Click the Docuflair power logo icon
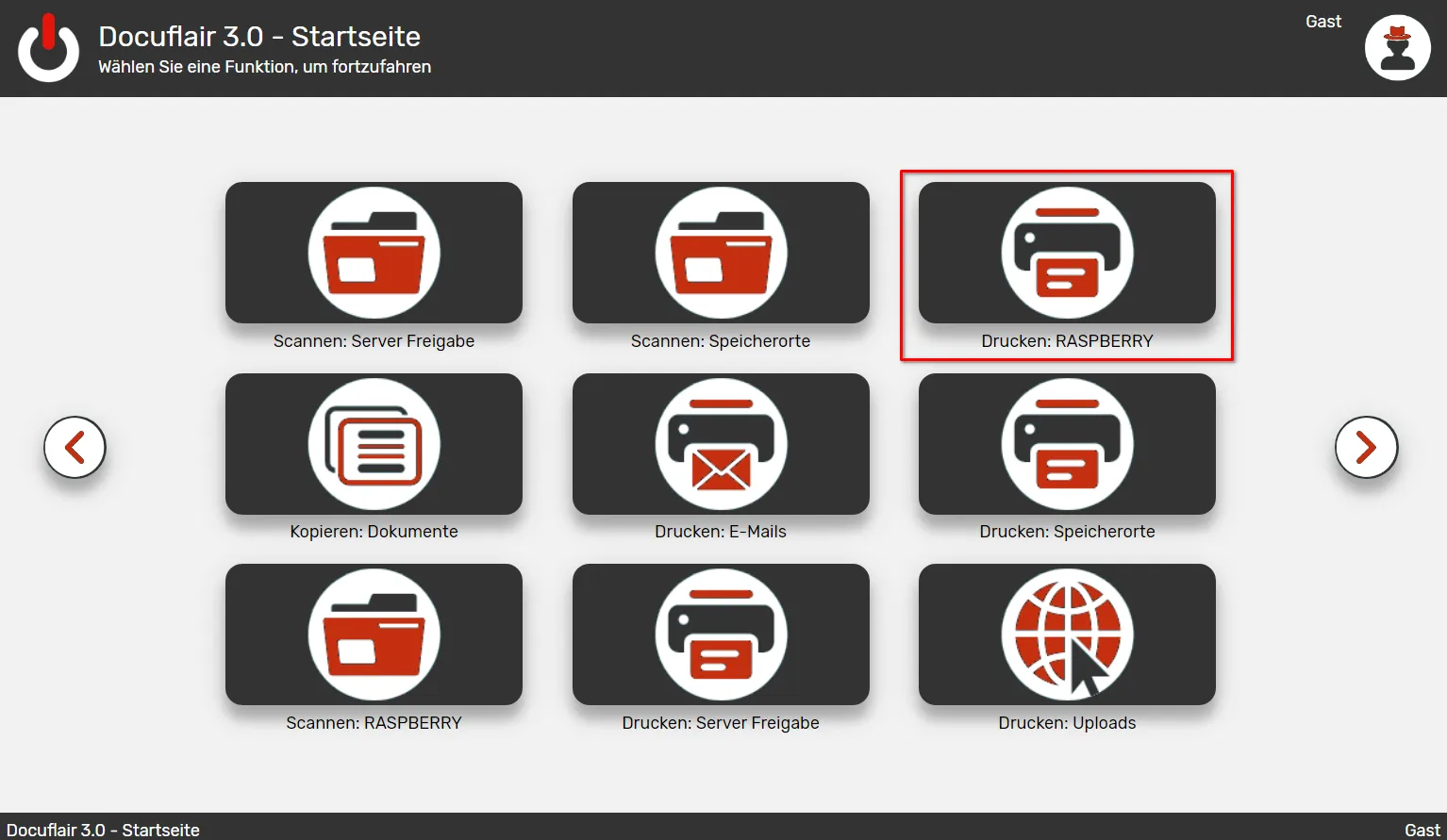 [48, 48]
